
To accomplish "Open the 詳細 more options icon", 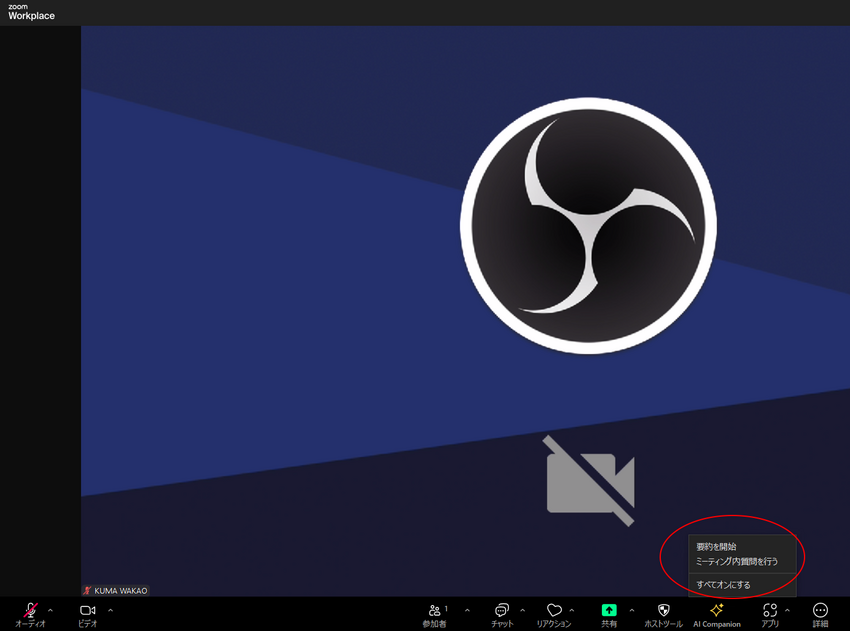I will (820, 610).
